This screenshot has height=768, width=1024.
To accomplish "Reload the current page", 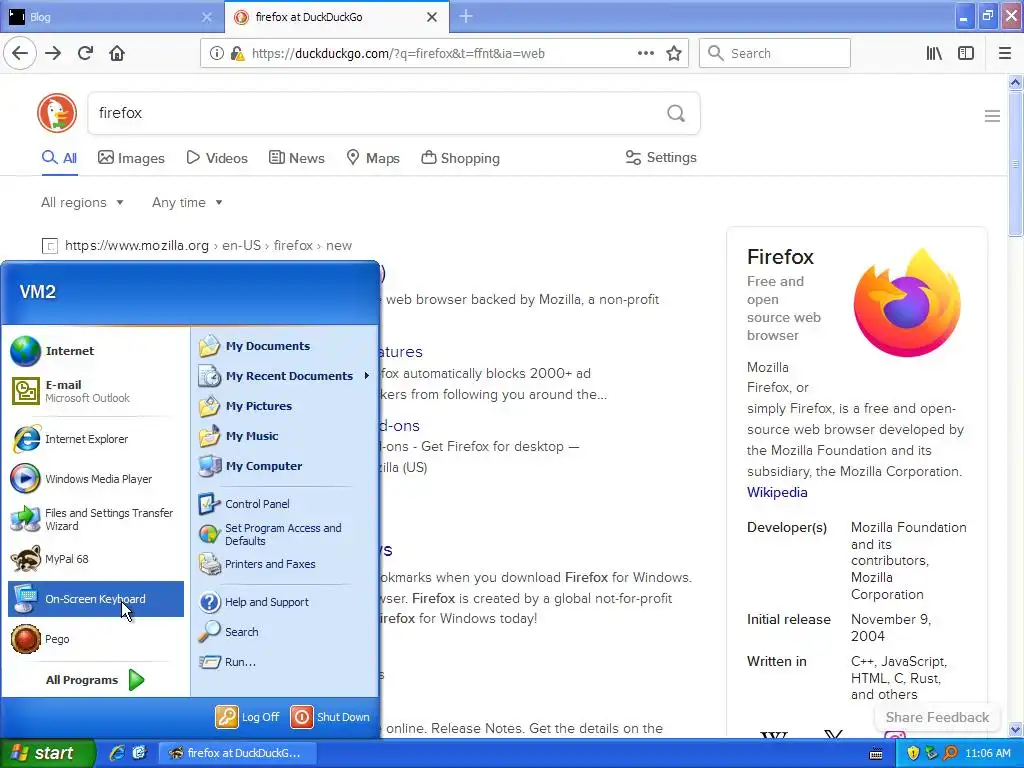I will (x=86, y=54).
